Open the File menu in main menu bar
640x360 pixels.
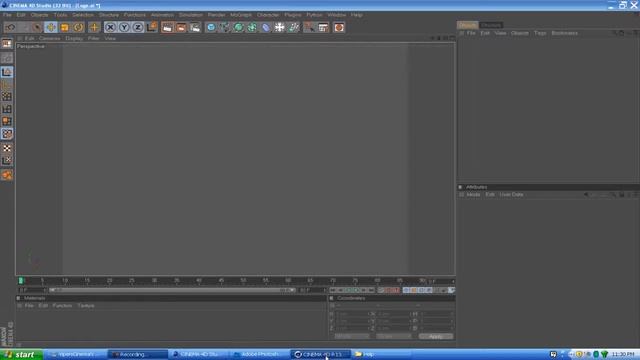click(x=7, y=15)
